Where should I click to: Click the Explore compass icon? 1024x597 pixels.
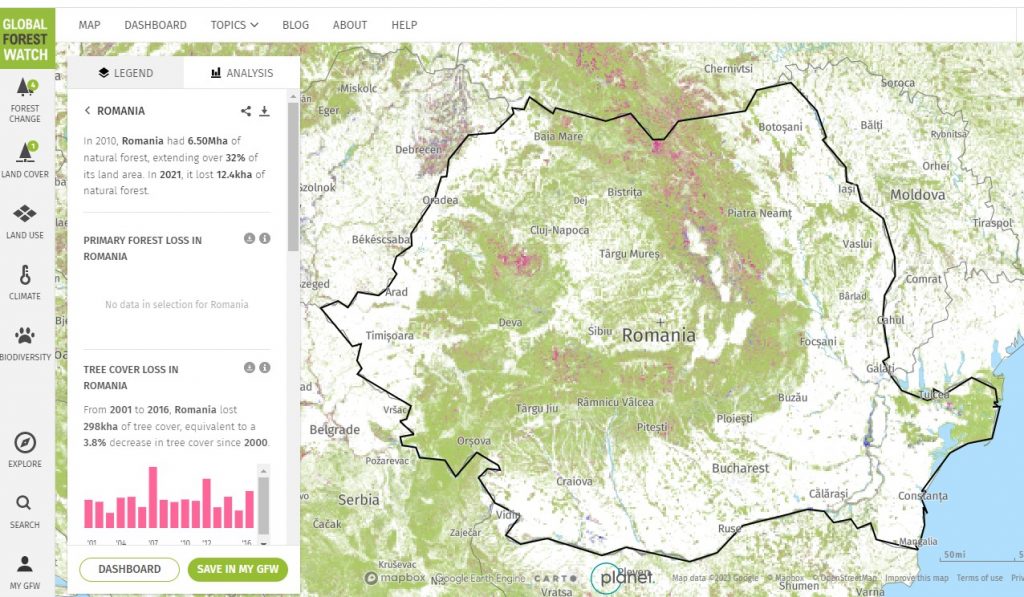pos(25,448)
